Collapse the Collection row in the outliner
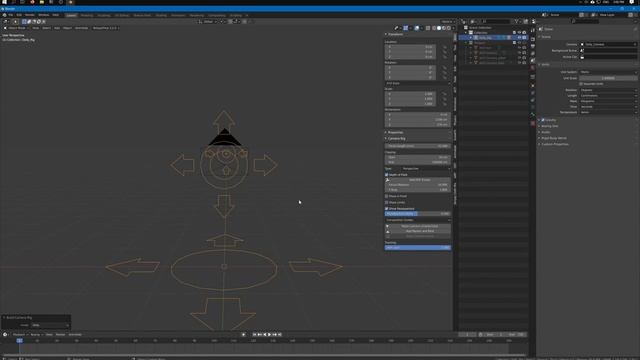 466,33
